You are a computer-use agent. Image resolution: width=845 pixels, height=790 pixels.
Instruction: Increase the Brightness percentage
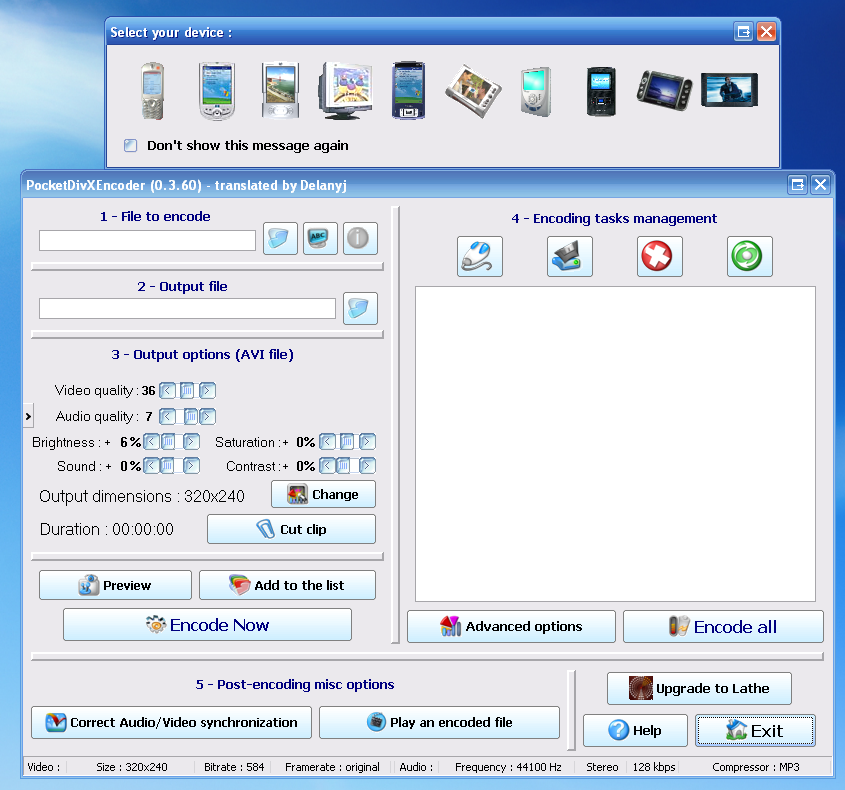pos(191,442)
